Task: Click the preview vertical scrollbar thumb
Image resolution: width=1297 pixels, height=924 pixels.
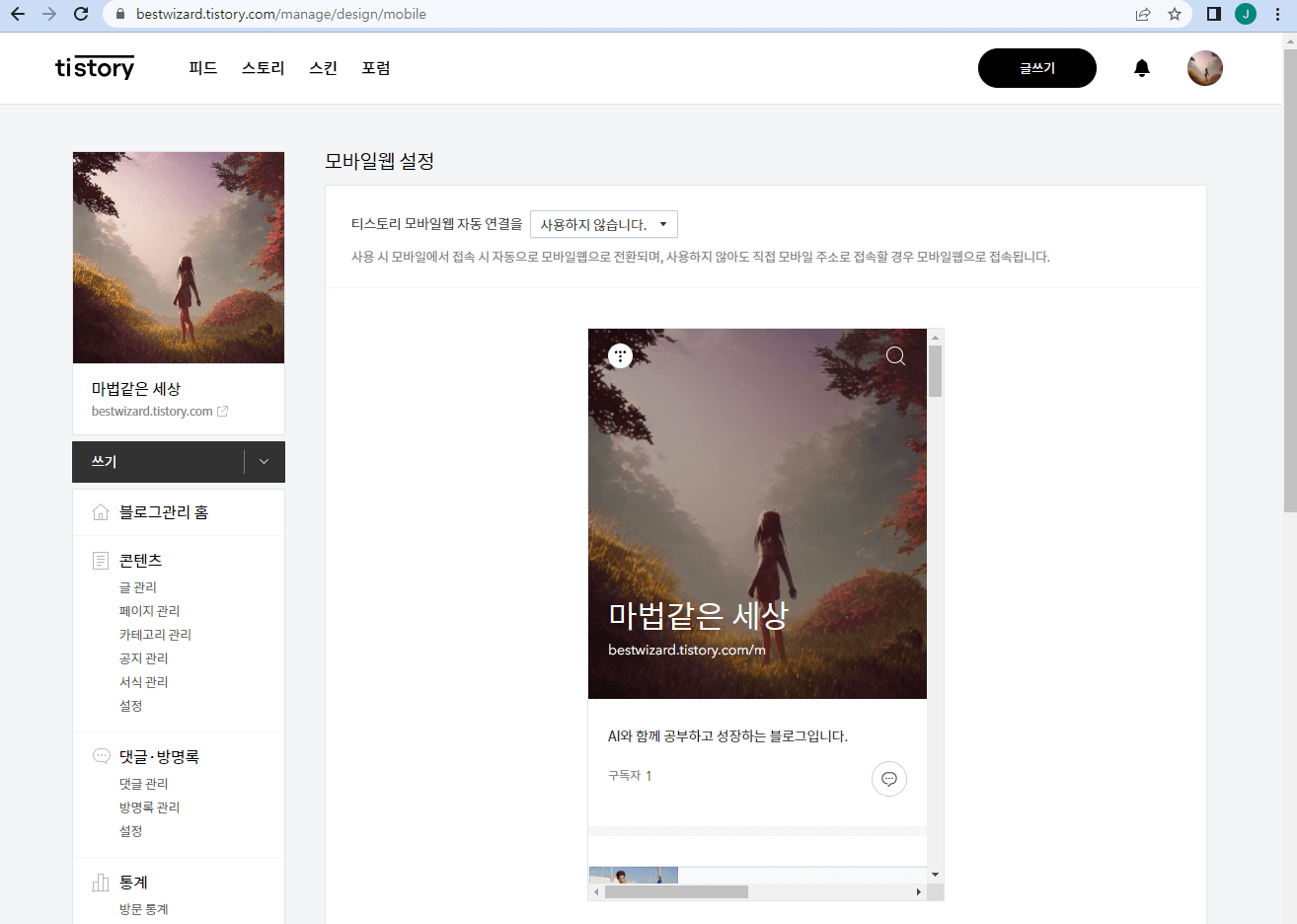Action: tap(935, 371)
